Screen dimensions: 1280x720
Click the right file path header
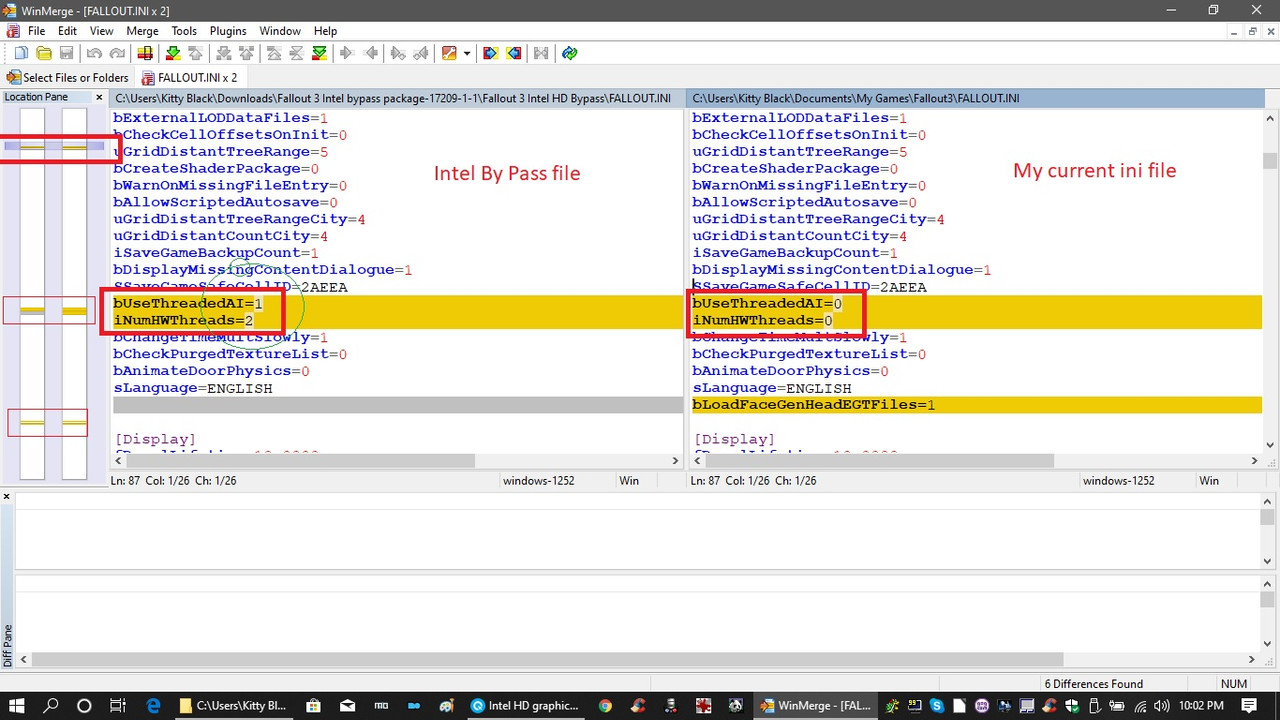pos(975,98)
